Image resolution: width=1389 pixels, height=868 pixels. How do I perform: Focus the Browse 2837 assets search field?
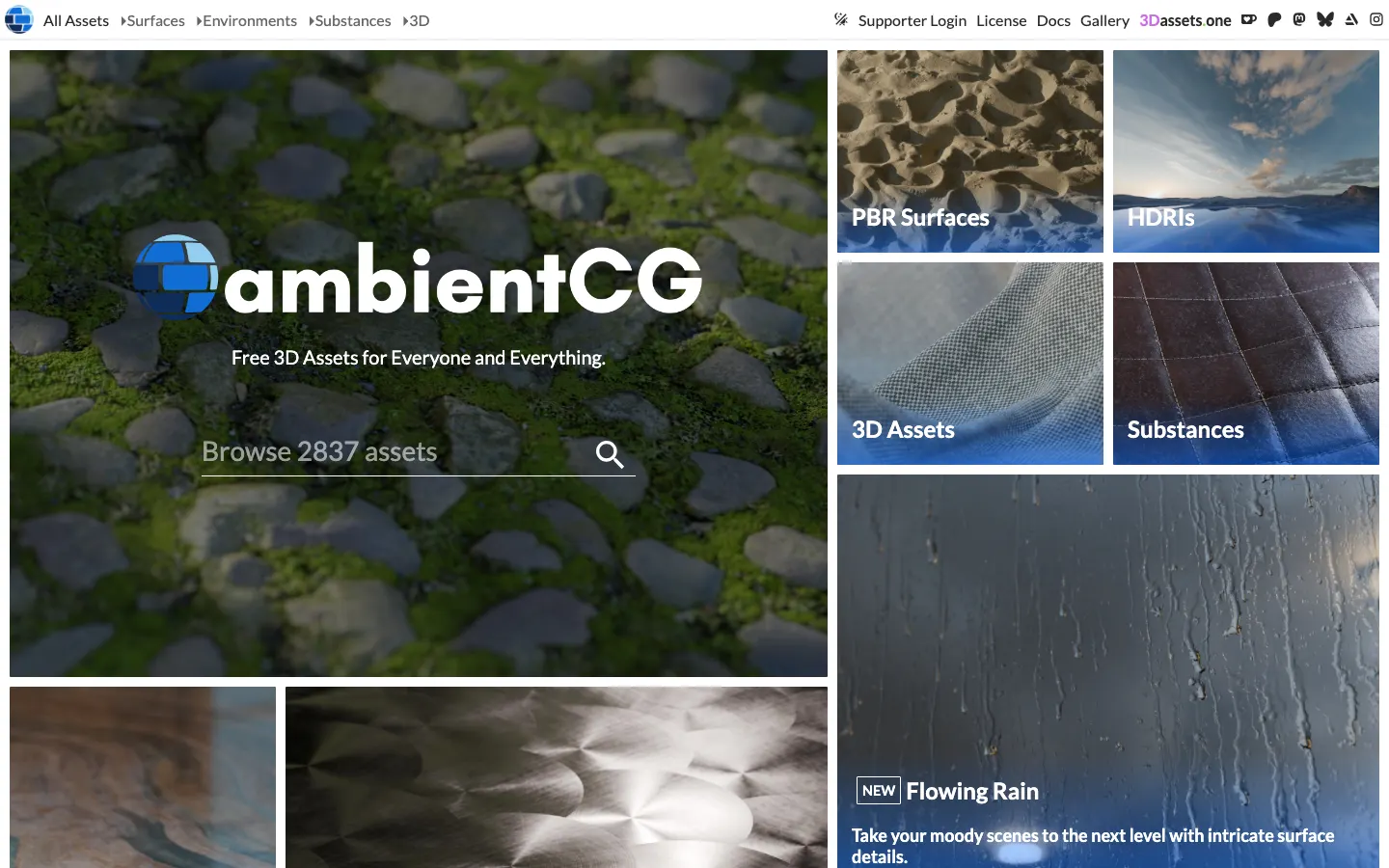(395, 452)
